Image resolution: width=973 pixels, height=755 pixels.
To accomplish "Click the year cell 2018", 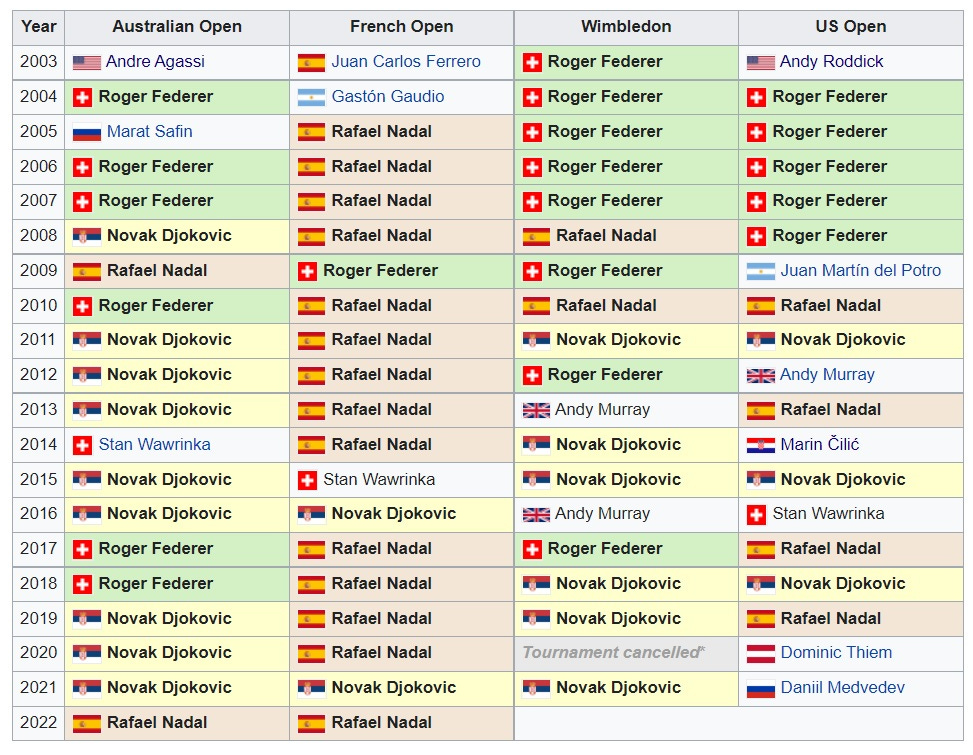I will coord(38,583).
